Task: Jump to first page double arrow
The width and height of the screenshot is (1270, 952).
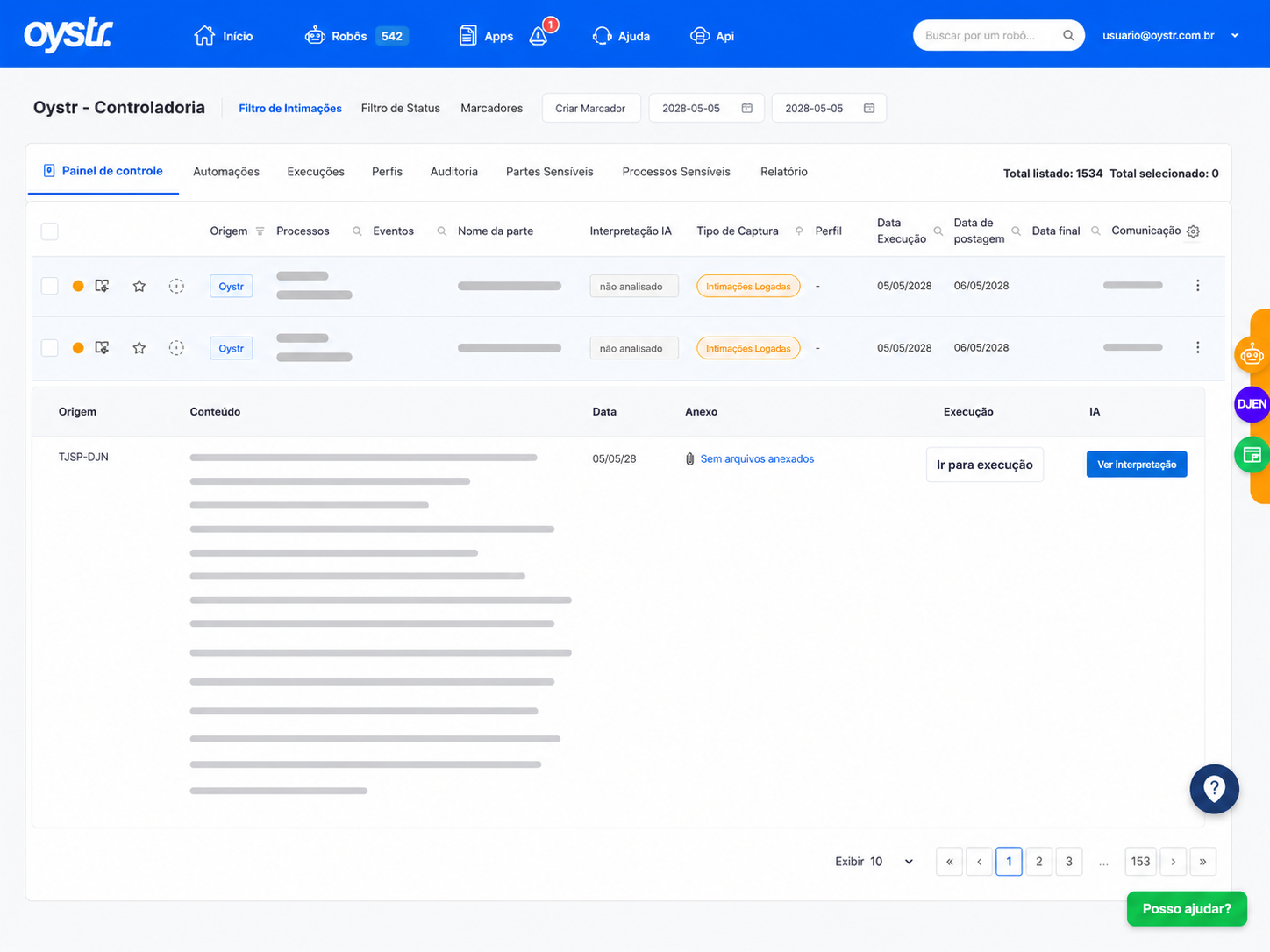Action: click(950, 862)
